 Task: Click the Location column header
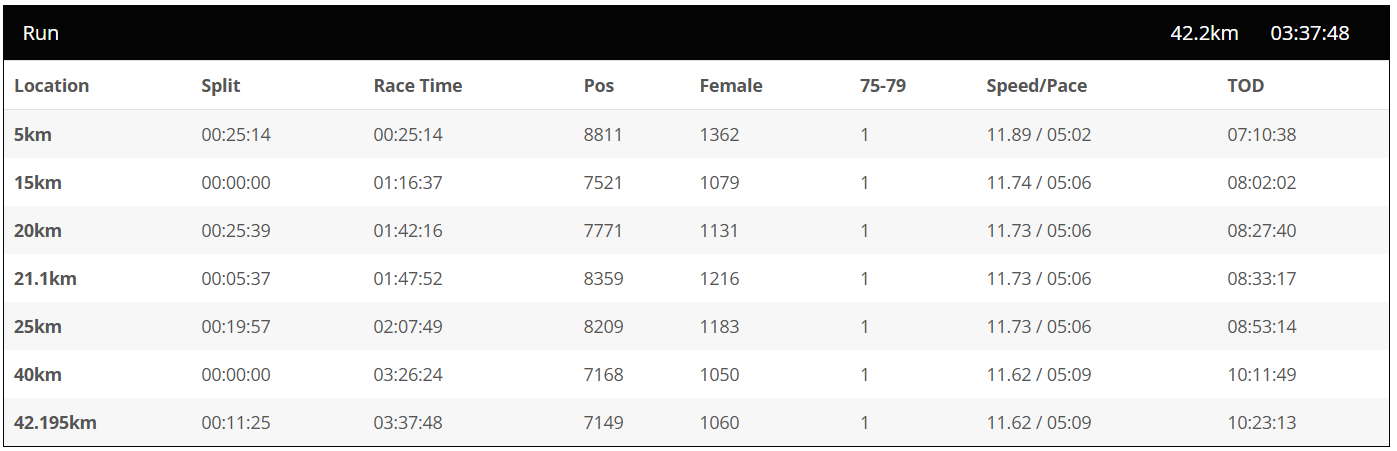coord(52,86)
